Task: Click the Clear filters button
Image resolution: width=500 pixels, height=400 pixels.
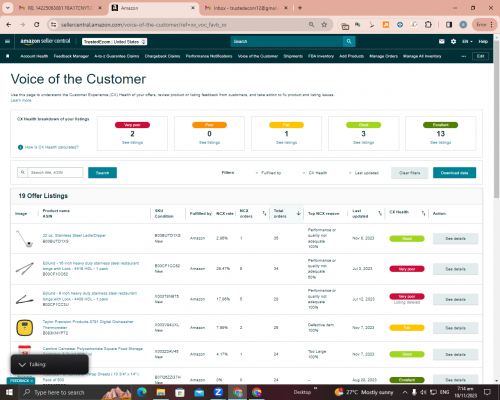Action: click(409, 173)
